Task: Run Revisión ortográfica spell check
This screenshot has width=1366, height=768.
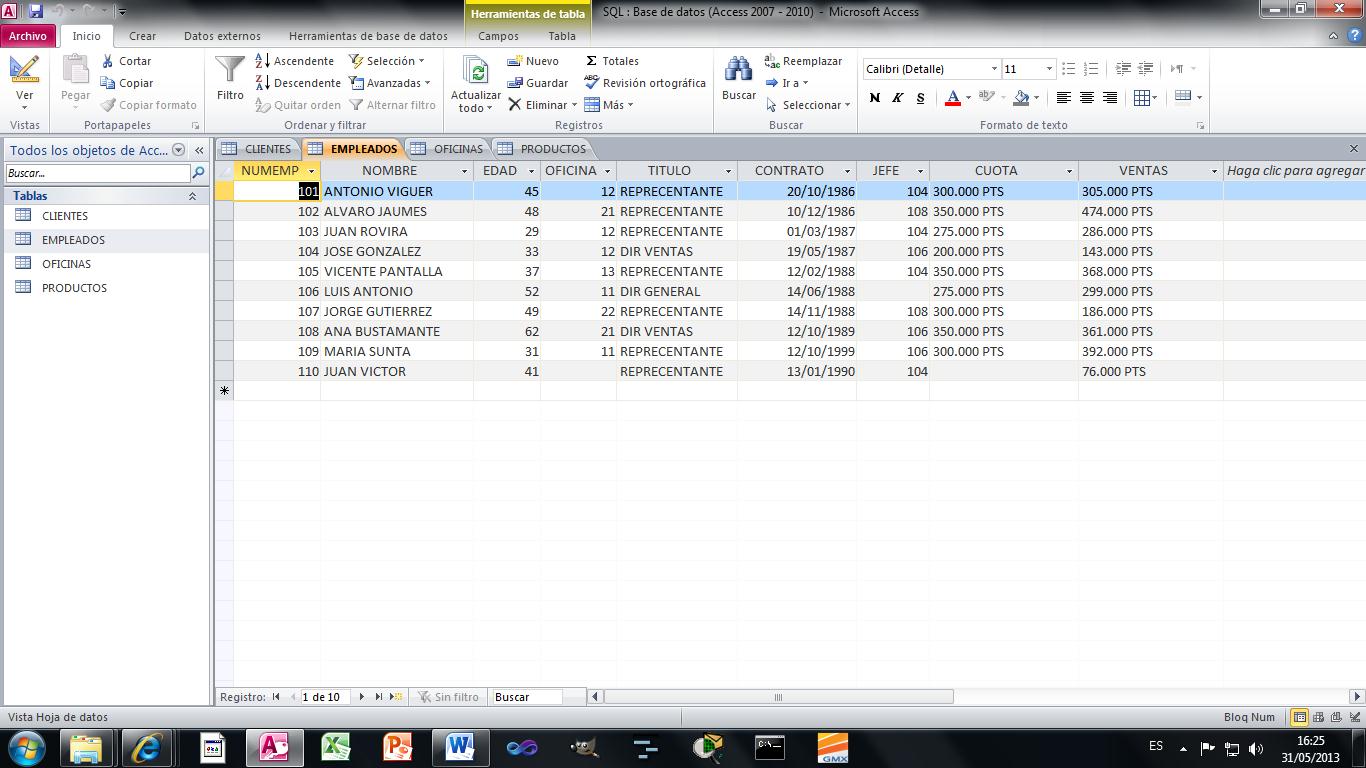Action: (645, 83)
